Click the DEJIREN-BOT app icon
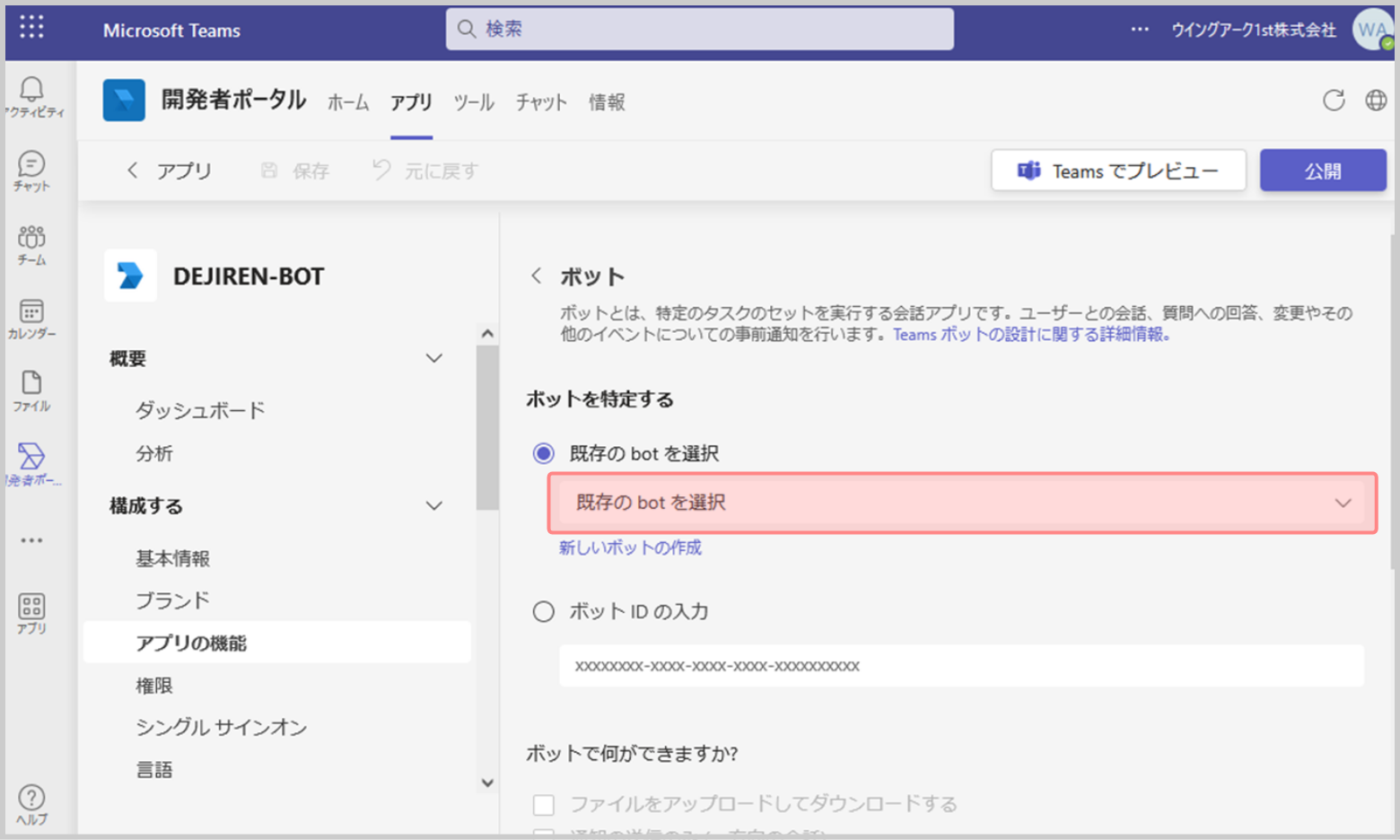Viewport: 1400px width, 840px height. [130, 276]
